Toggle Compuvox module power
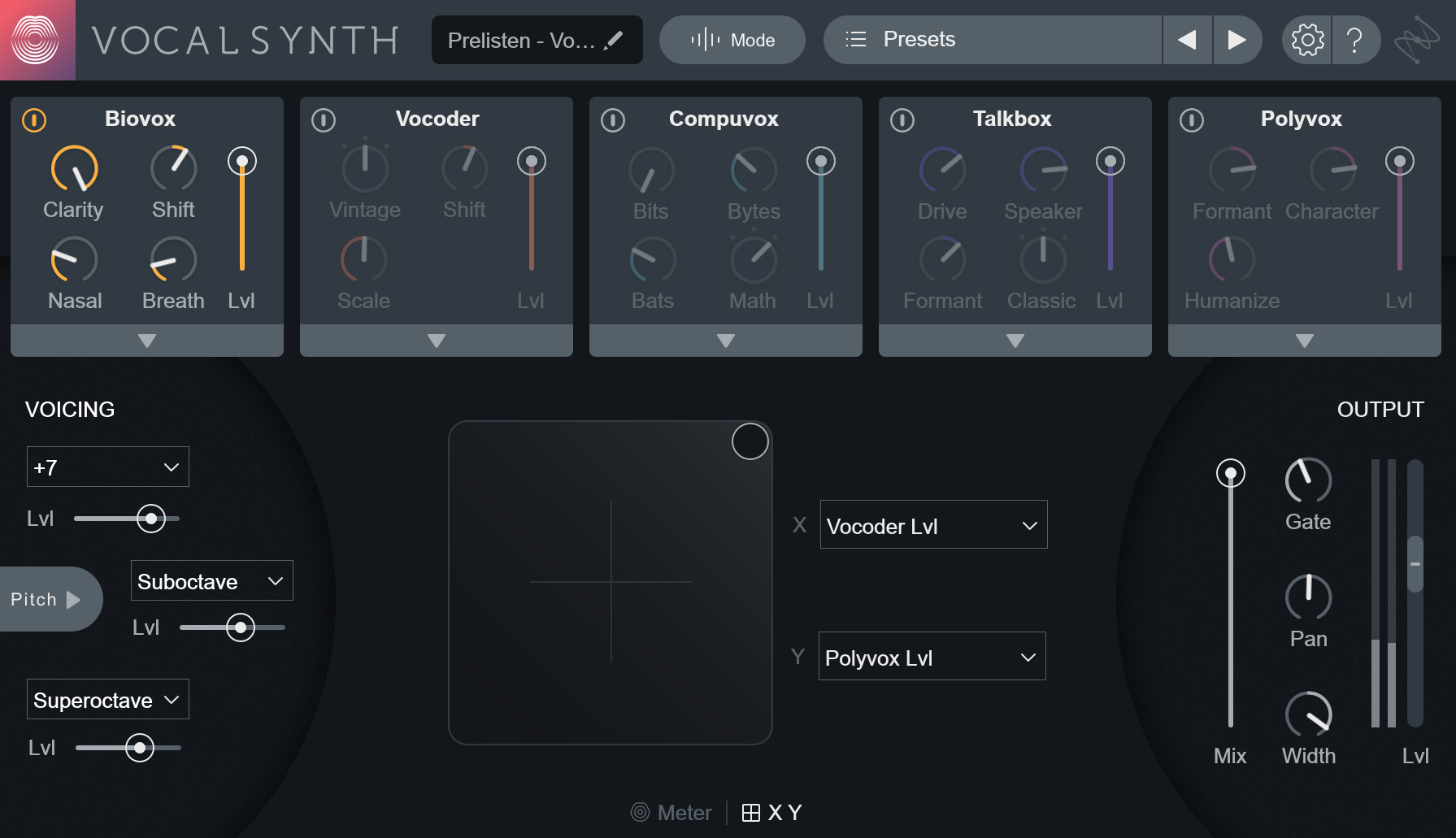1456x838 pixels. tap(613, 120)
